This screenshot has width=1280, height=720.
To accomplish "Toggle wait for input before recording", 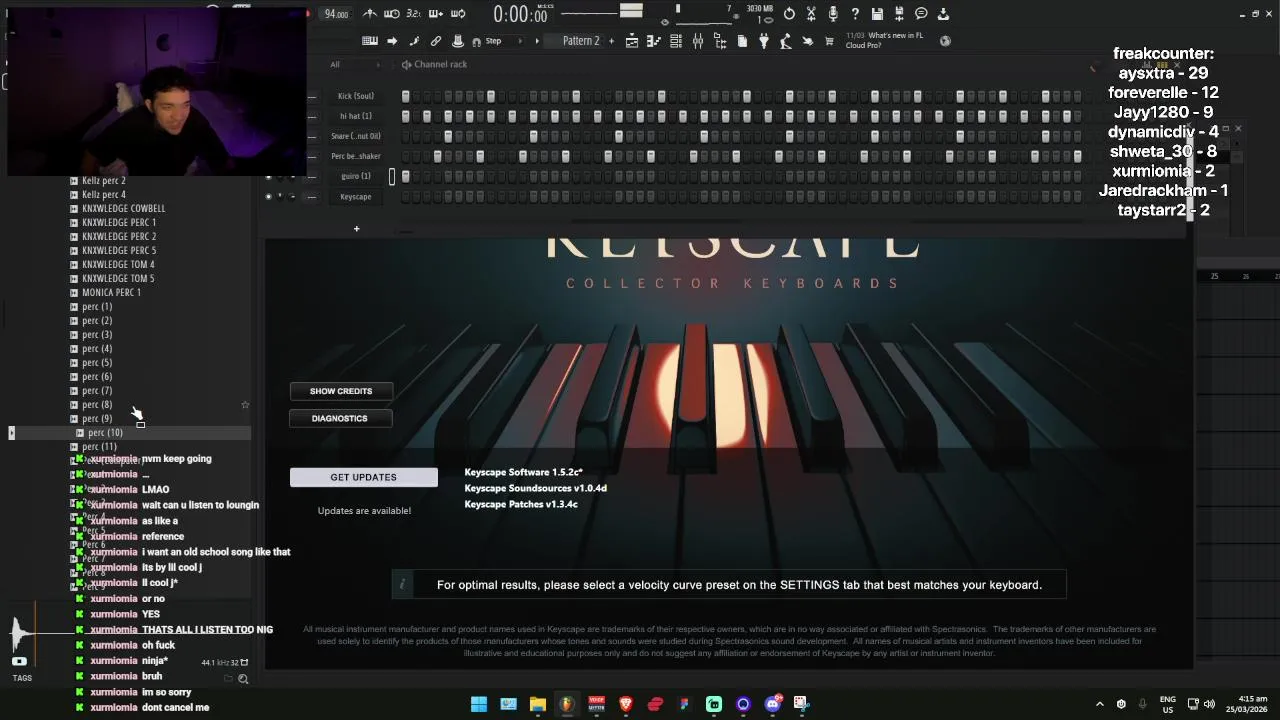I will pyautogui.click(x=392, y=14).
